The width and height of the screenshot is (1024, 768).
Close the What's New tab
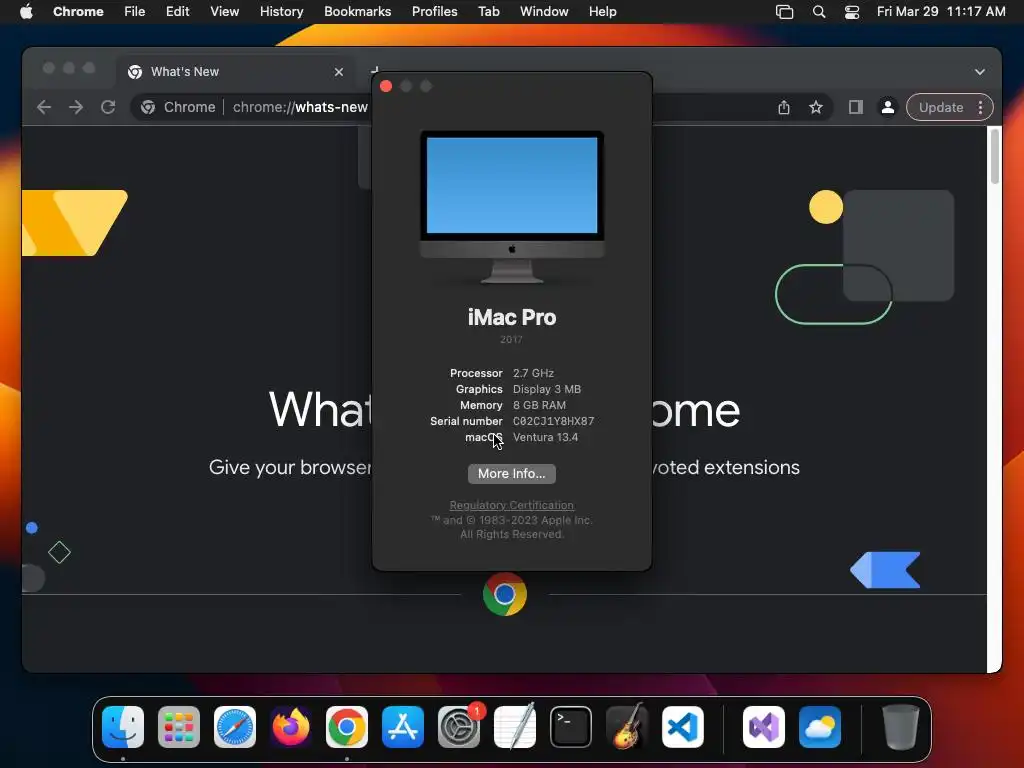338,72
